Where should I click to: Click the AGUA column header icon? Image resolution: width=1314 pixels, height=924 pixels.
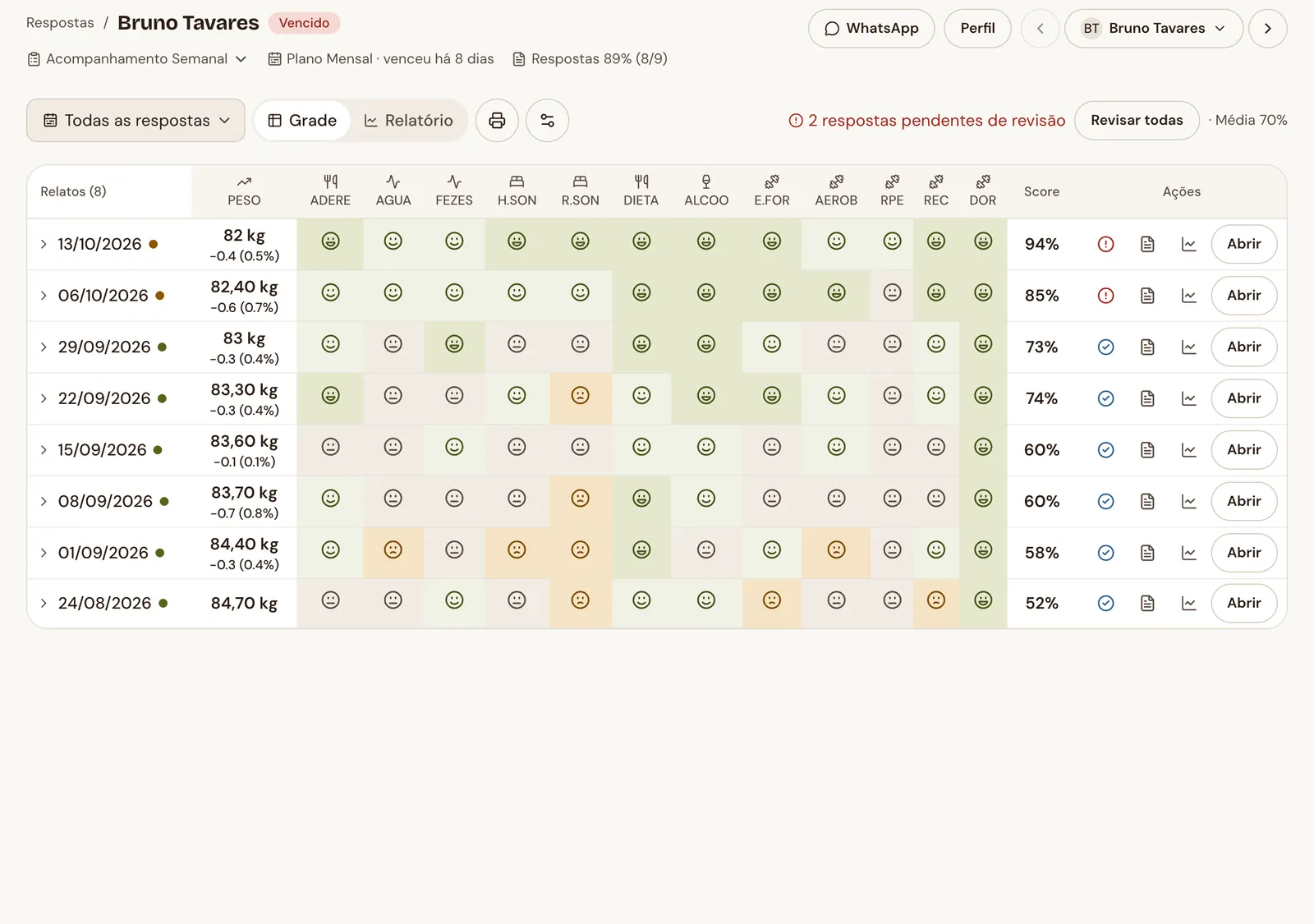[x=393, y=182]
